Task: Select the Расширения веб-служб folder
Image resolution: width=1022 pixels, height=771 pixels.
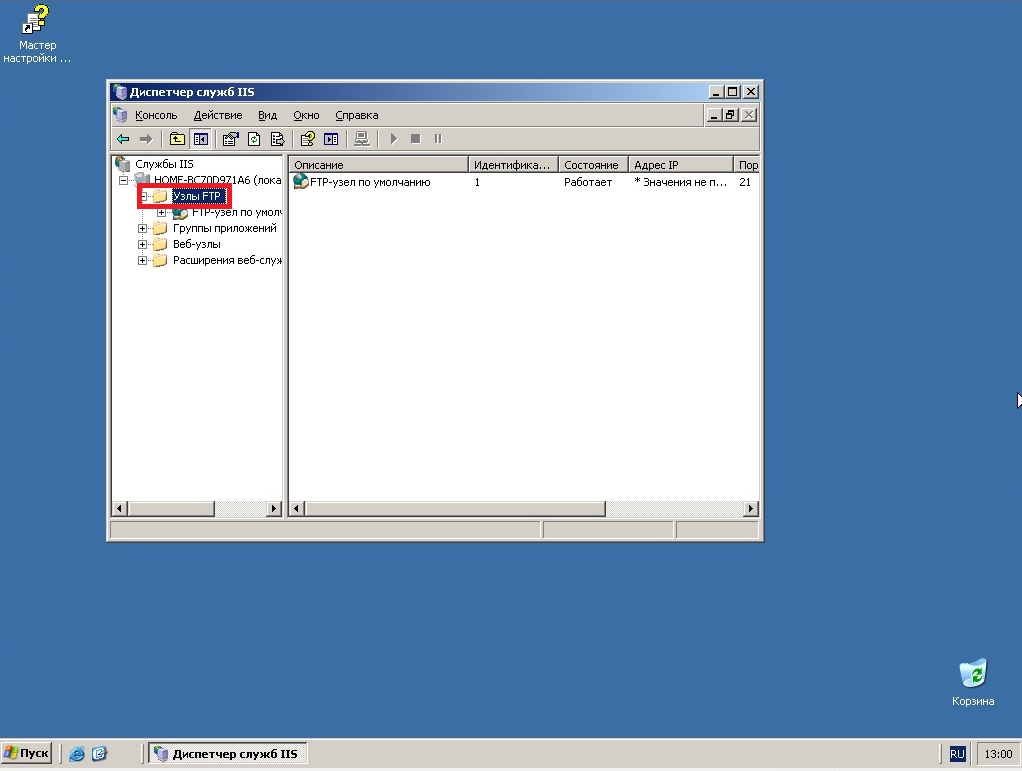Action: click(x=227, y=261)
